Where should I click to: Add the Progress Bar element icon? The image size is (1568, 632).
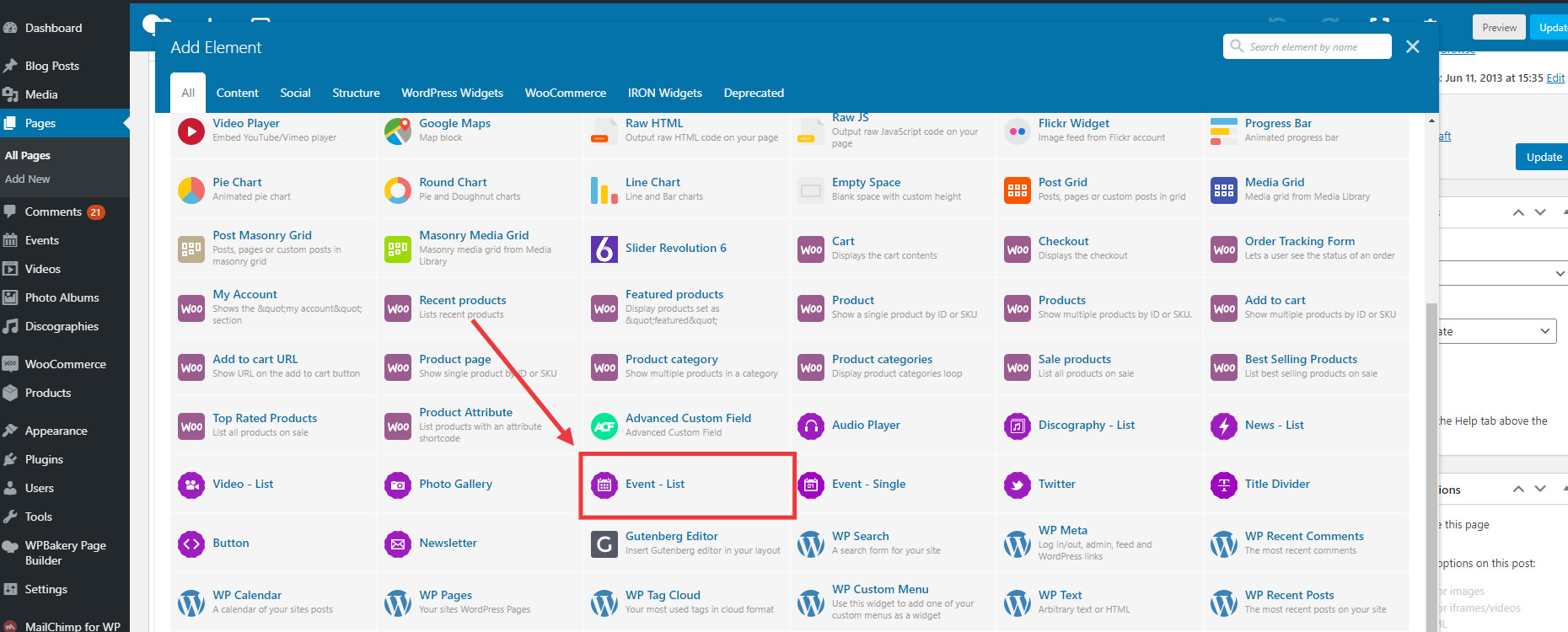[x=1224, y=131]
